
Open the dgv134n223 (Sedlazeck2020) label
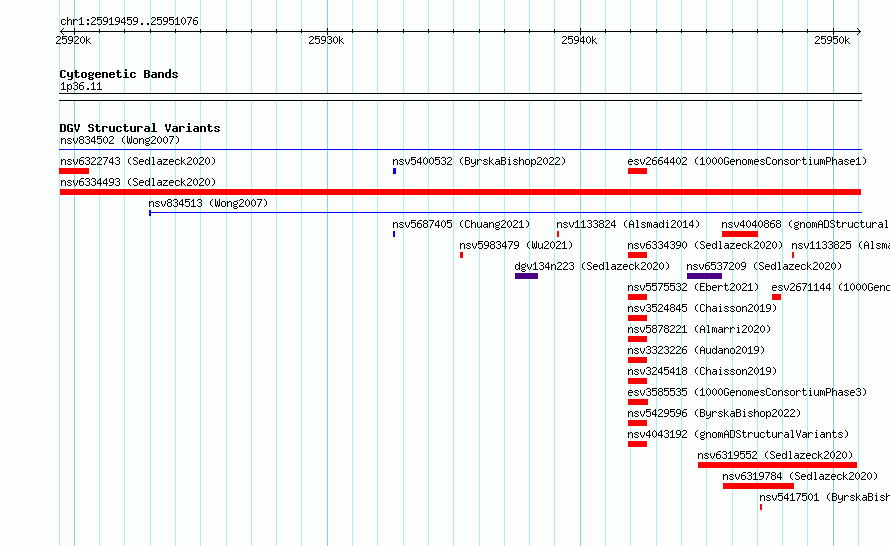592,266
